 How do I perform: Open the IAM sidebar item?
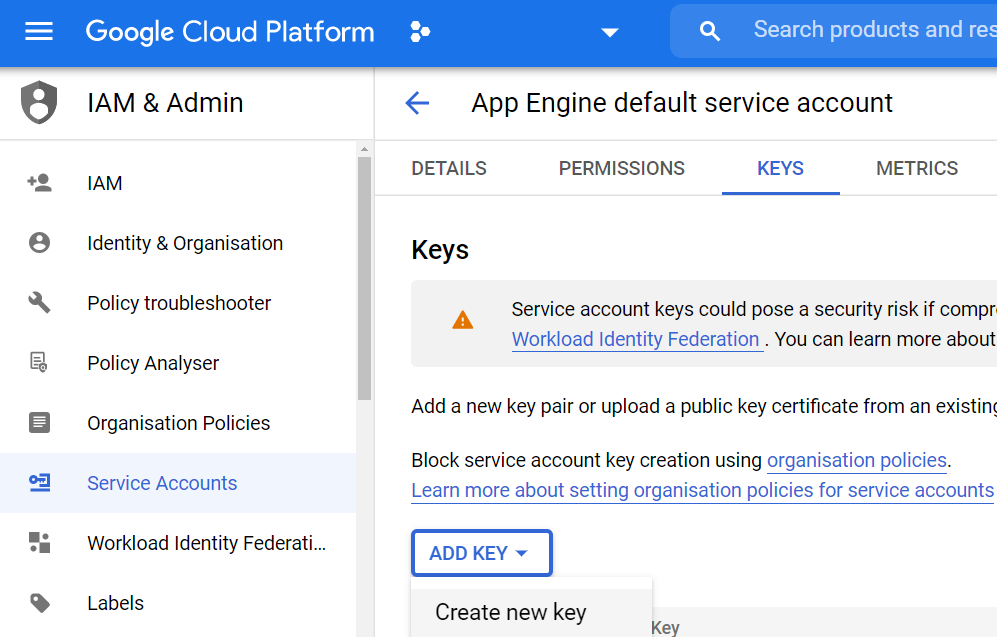[x=178, y=183]
